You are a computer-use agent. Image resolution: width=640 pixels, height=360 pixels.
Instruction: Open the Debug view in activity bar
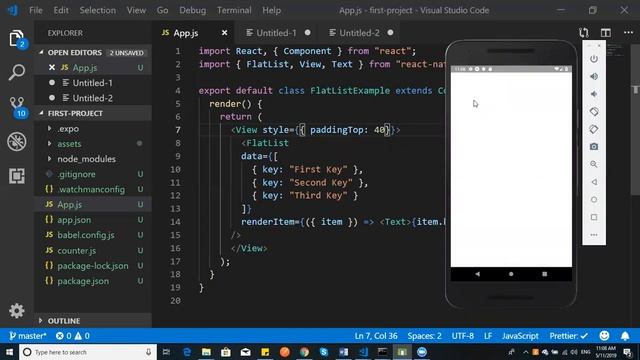coord(16,141)
